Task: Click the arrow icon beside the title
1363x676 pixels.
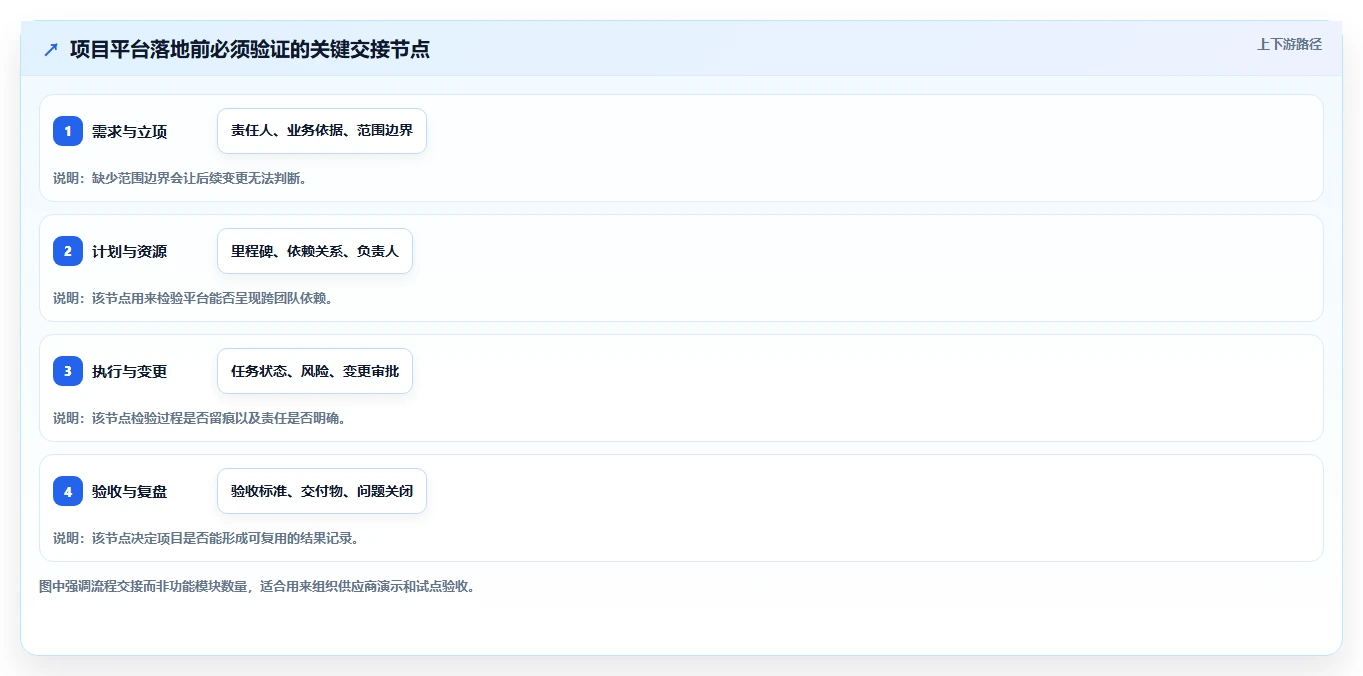Action: click(51, 49)
